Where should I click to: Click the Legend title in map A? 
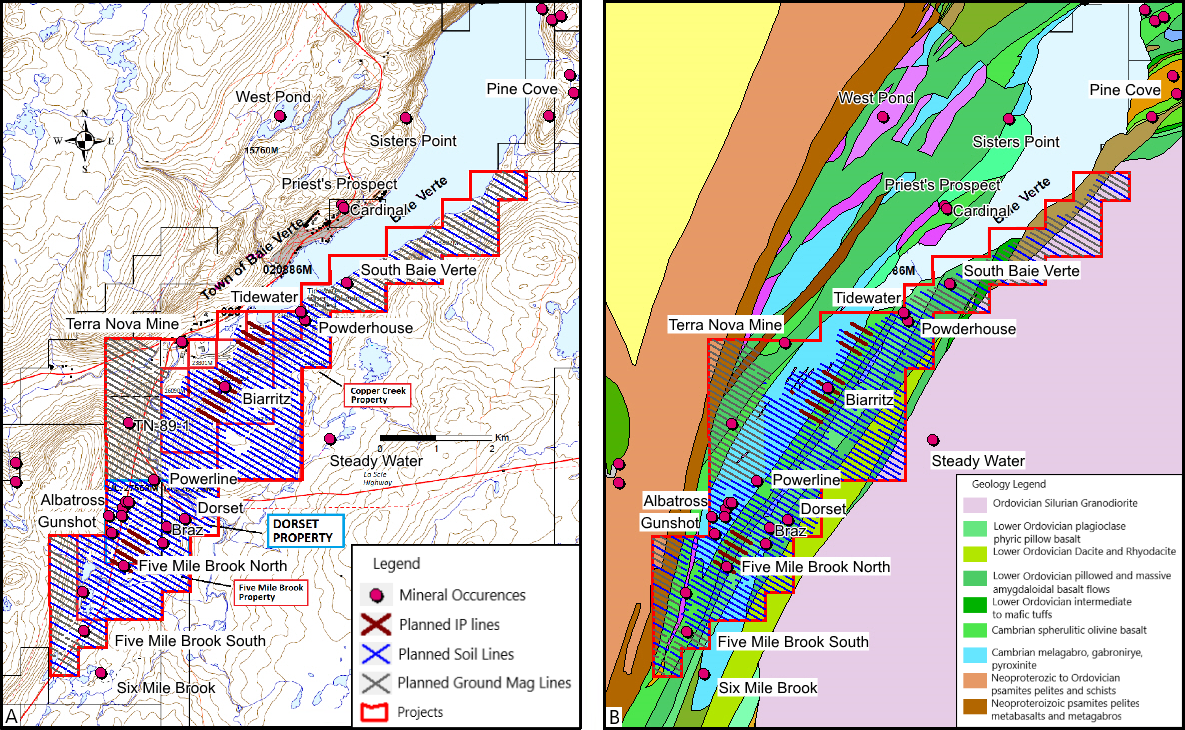[396, 564]
